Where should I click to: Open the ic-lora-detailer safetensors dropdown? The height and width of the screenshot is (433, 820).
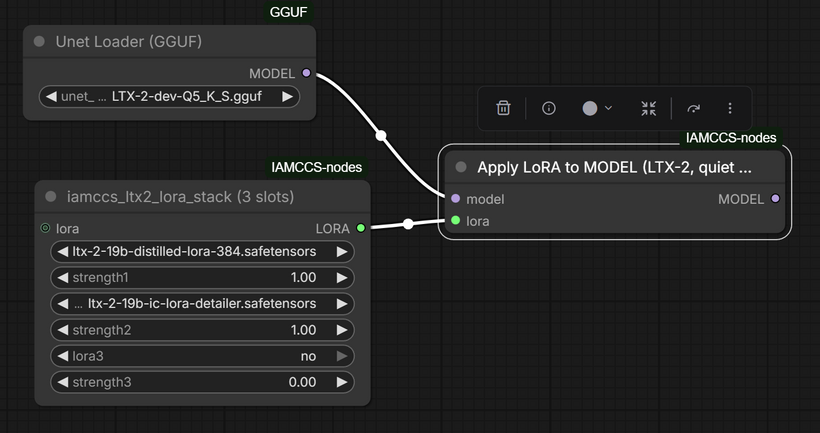click(202, 303)
